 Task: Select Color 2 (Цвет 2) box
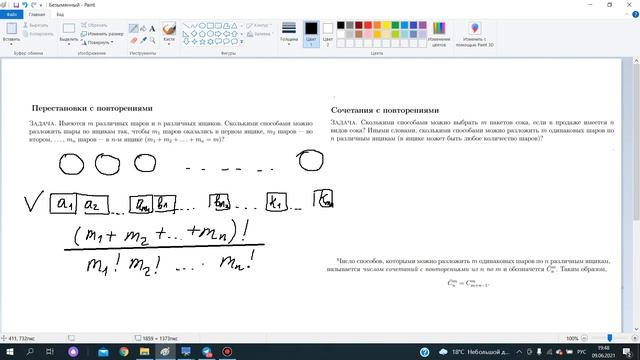pyautogui.click(x=327, y=34)
